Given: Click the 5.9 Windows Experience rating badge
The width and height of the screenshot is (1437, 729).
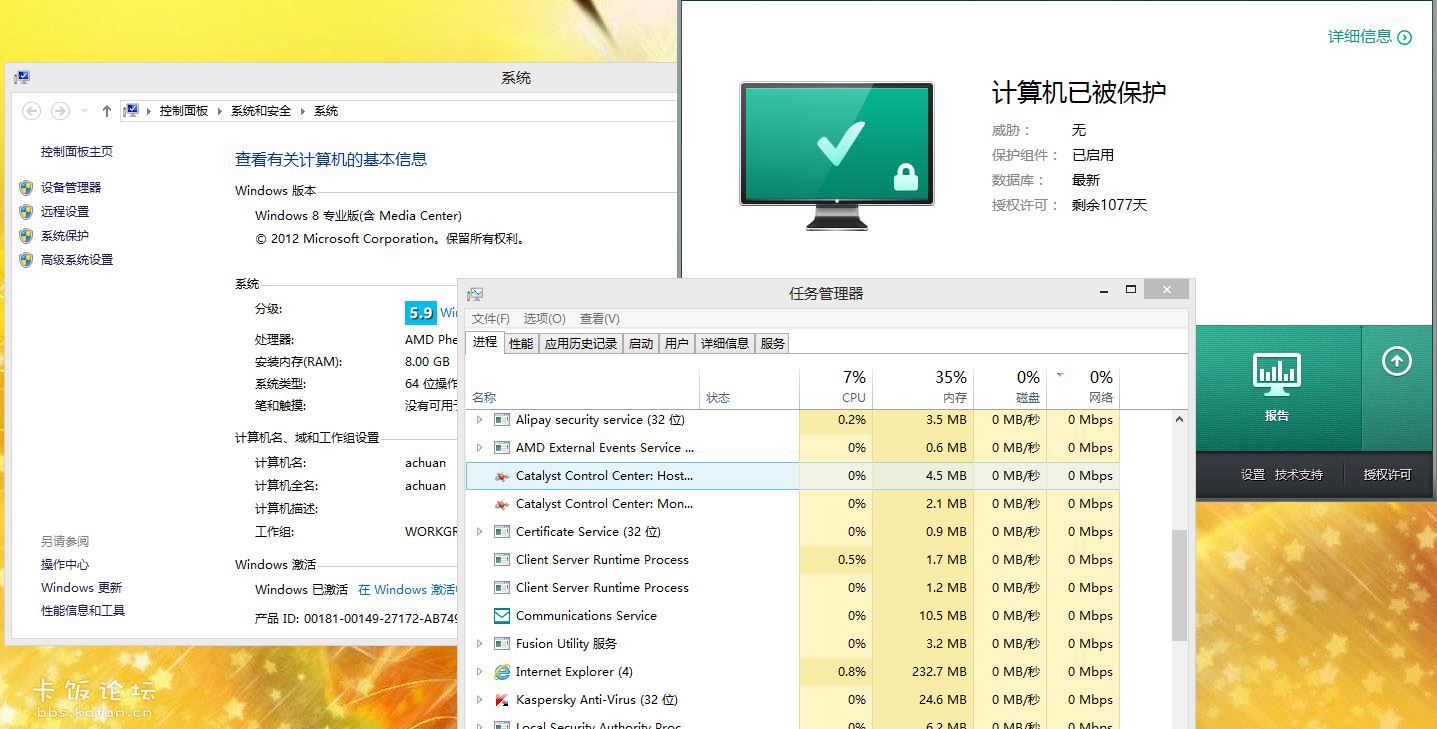Looking at the screenshot, I should [420, 312].
